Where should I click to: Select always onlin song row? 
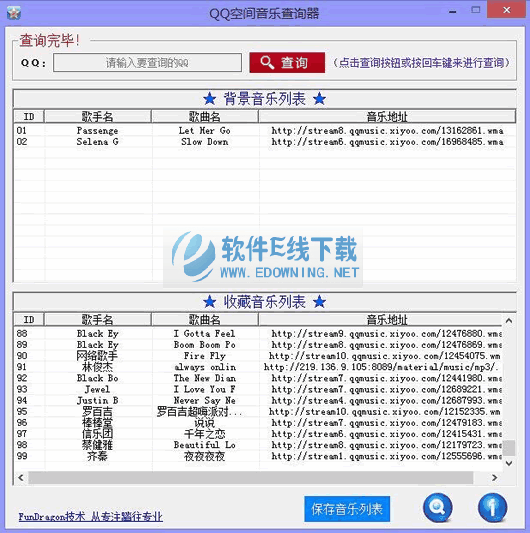(258, 367)
